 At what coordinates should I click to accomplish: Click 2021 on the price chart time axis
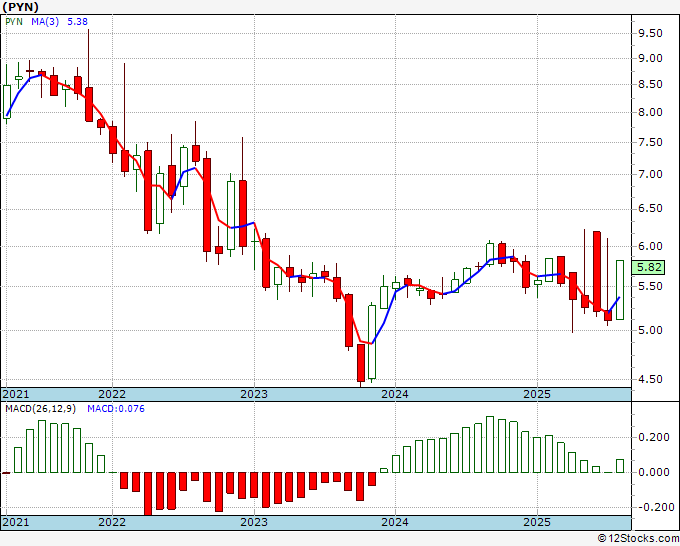click(x=16, y=394)
